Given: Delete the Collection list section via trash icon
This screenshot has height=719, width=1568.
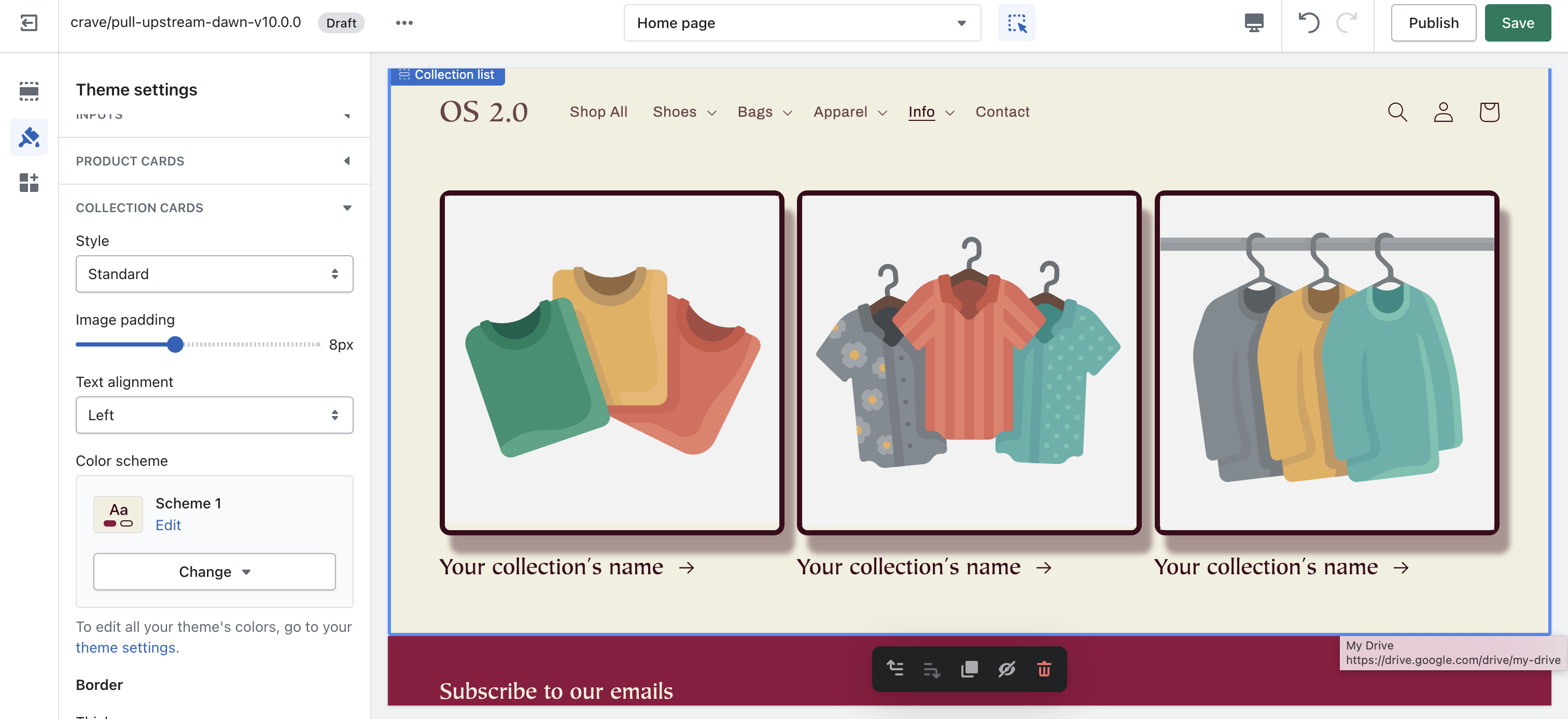Looking at the screenshot, I should pos(1044,669).
